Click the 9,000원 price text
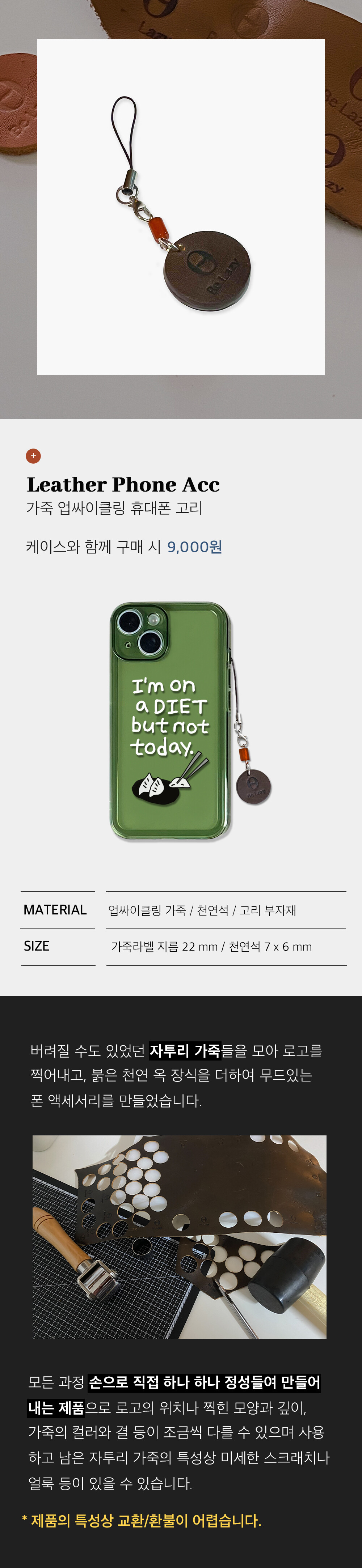362x1568 pixels. coord(194,547)
